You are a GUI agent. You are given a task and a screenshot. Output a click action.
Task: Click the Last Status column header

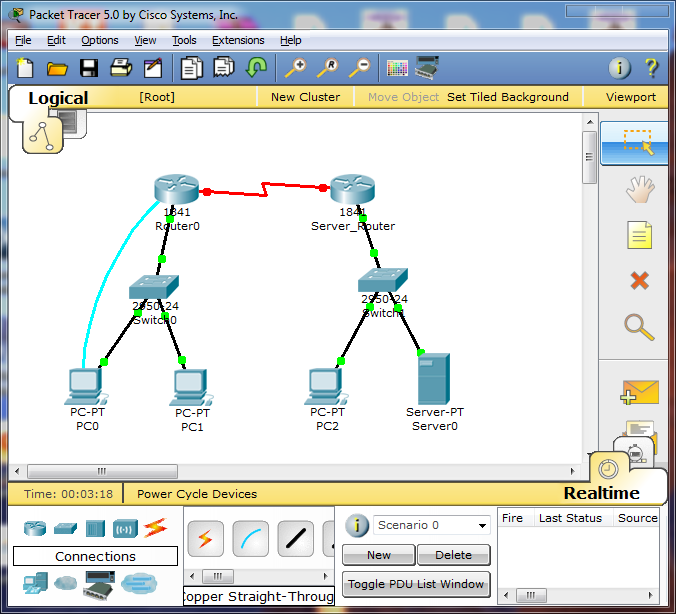coord(570,518)
